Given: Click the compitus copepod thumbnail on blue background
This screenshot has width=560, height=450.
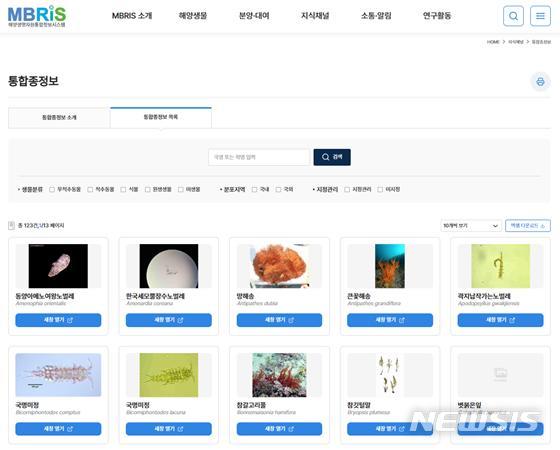Looking at the screenshot, I should pos(58,375).
